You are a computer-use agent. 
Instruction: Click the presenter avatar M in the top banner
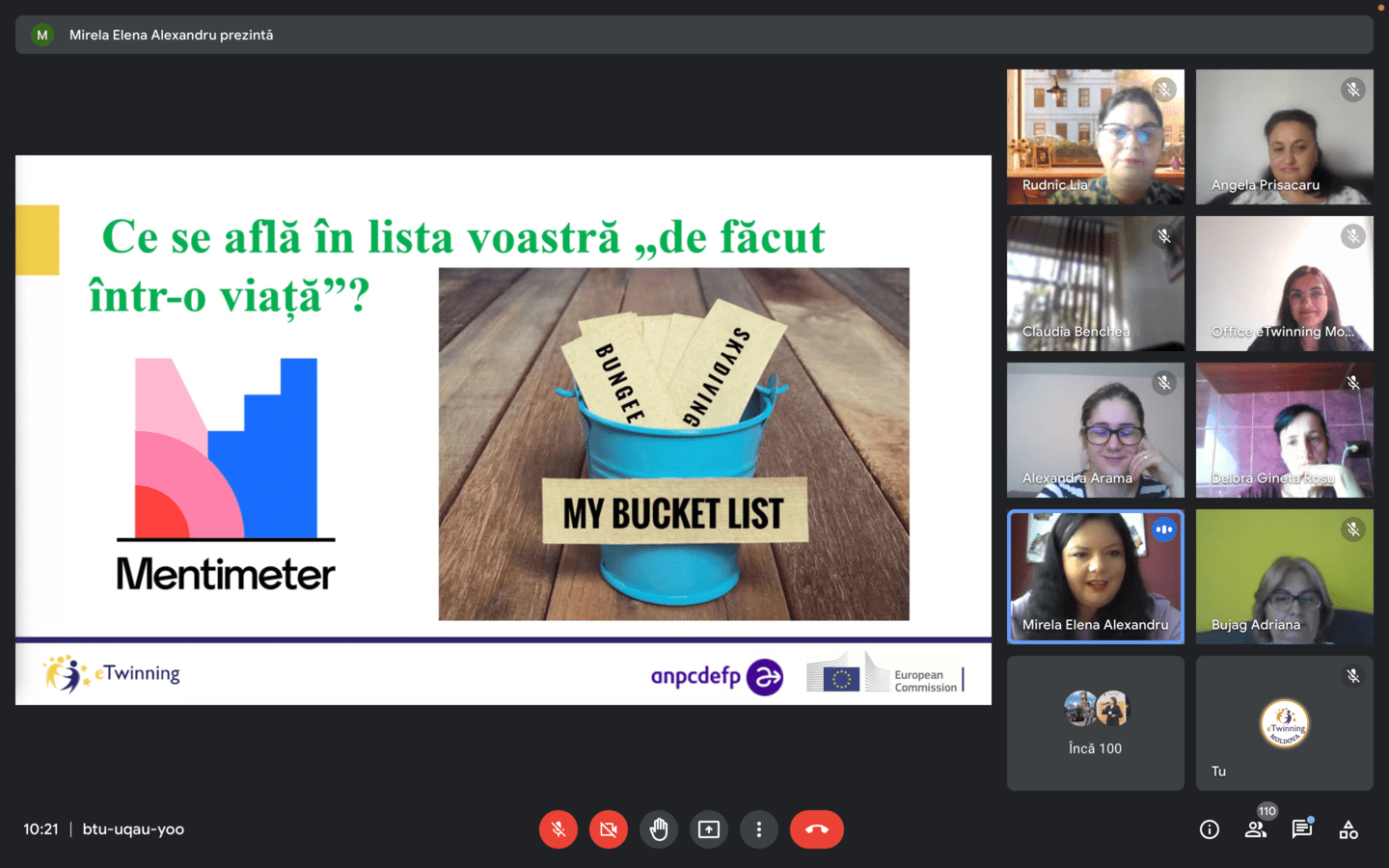[42, 35]
